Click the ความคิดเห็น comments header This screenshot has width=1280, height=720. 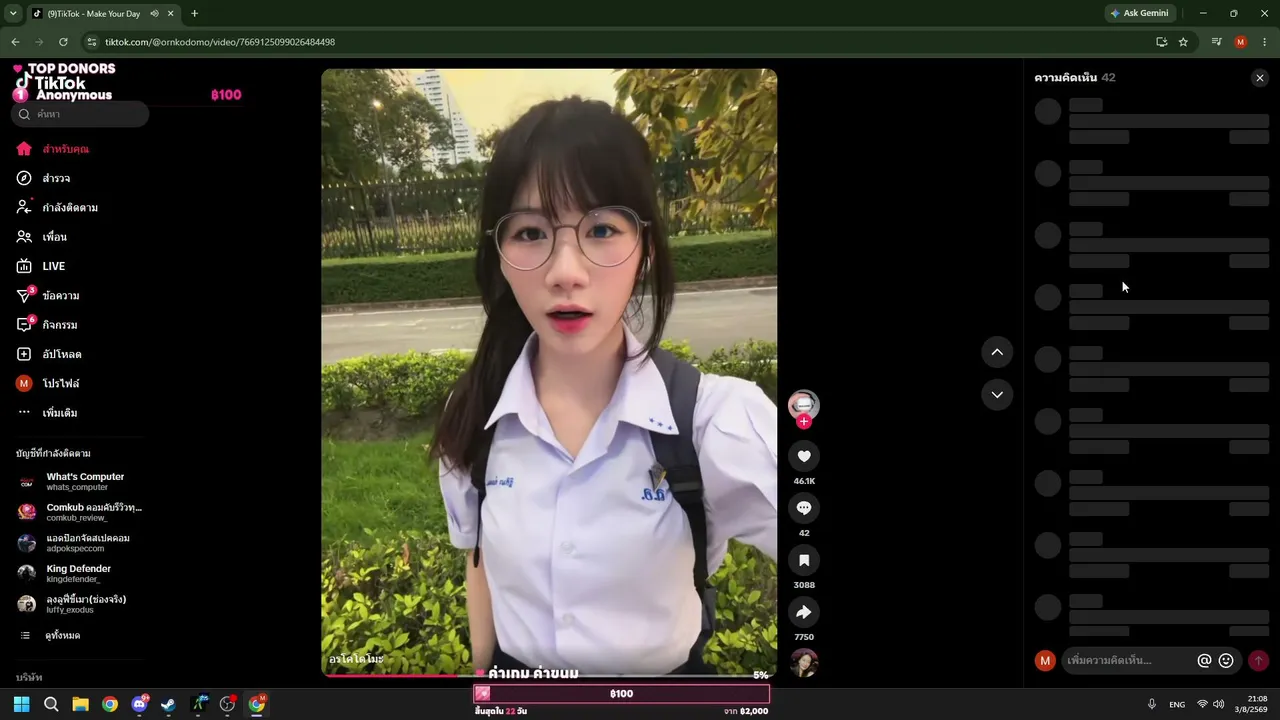point(1066,78)
